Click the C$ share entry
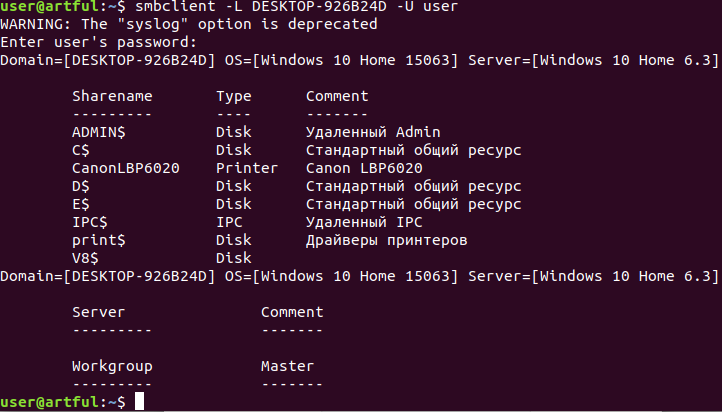Screen dimensions: 722x412 (x=81, y=151)
